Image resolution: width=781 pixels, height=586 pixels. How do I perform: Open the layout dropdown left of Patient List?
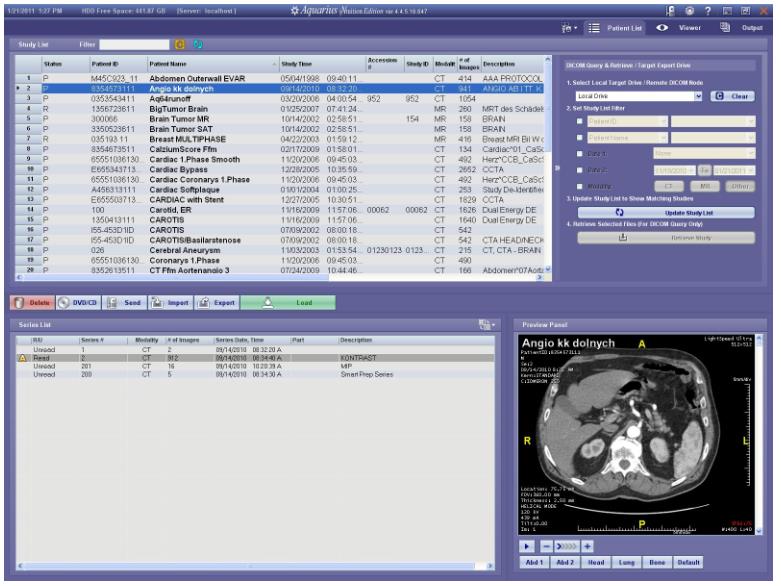coord(569,28)
